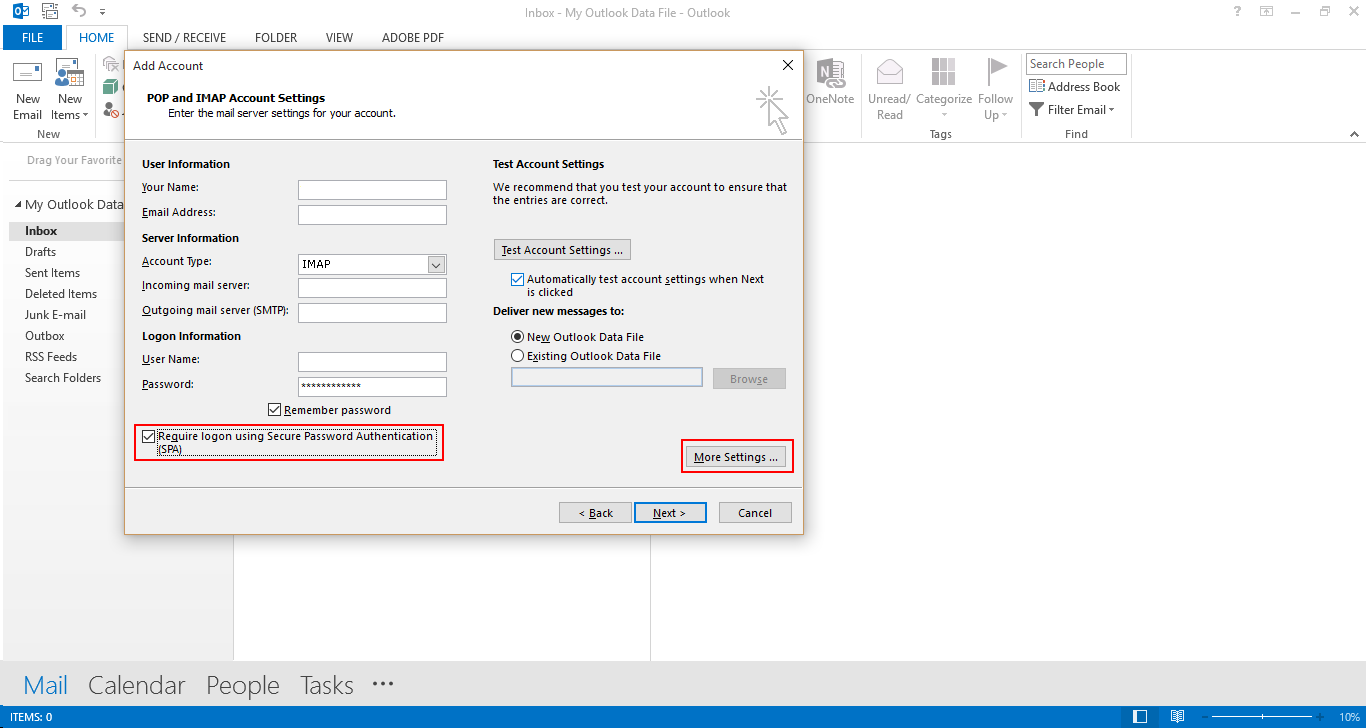Switch to People in navigation bar
Image resolution: width=1366 pixels, height=728 pixels.
[x=243, y=685]
